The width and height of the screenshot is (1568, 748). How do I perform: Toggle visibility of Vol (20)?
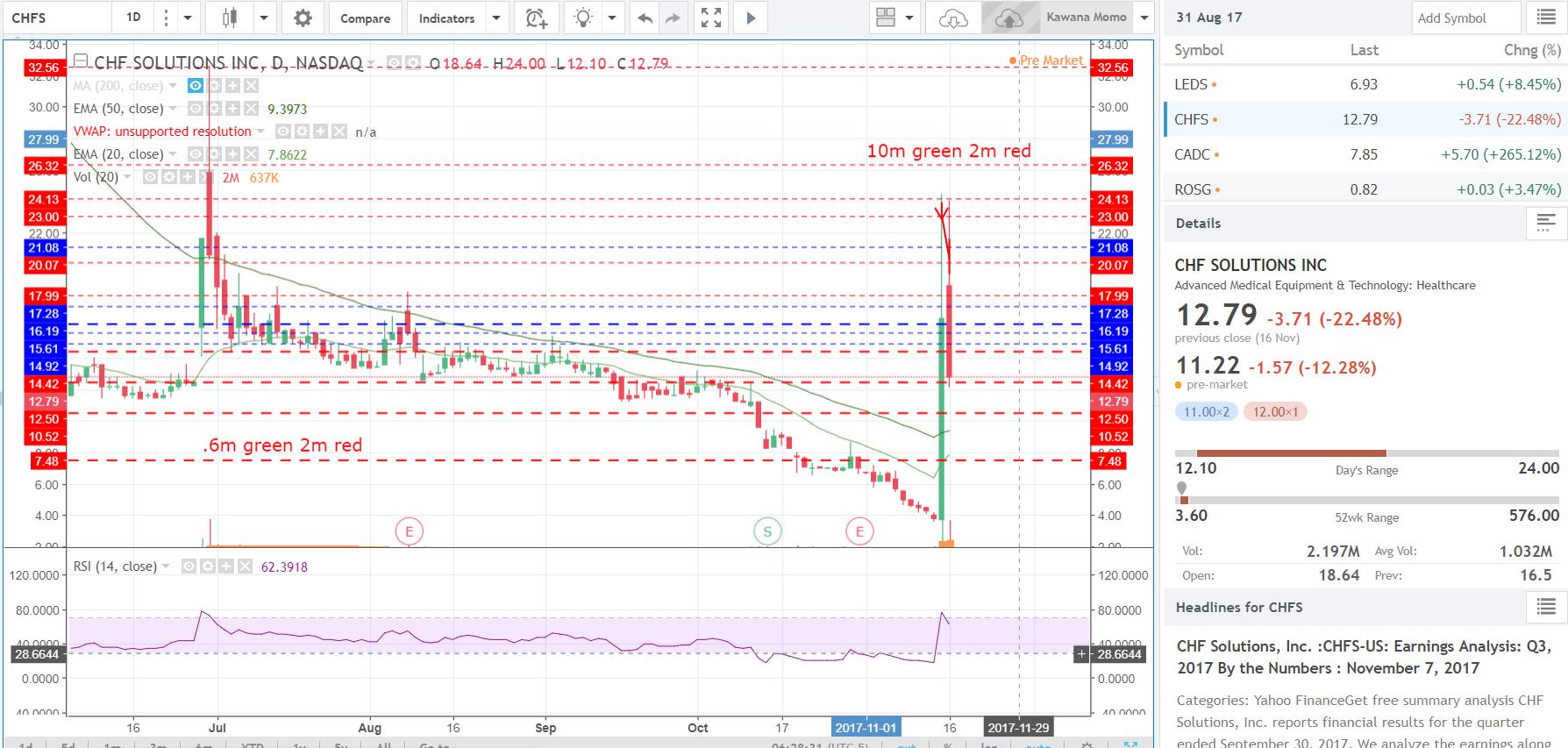tap(151, 177)
